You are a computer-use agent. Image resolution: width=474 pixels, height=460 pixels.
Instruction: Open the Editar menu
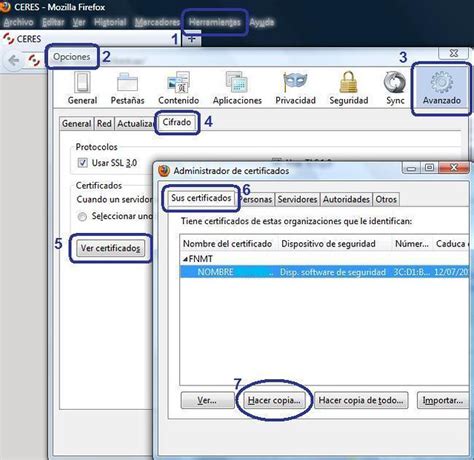(x=53, y=22)
